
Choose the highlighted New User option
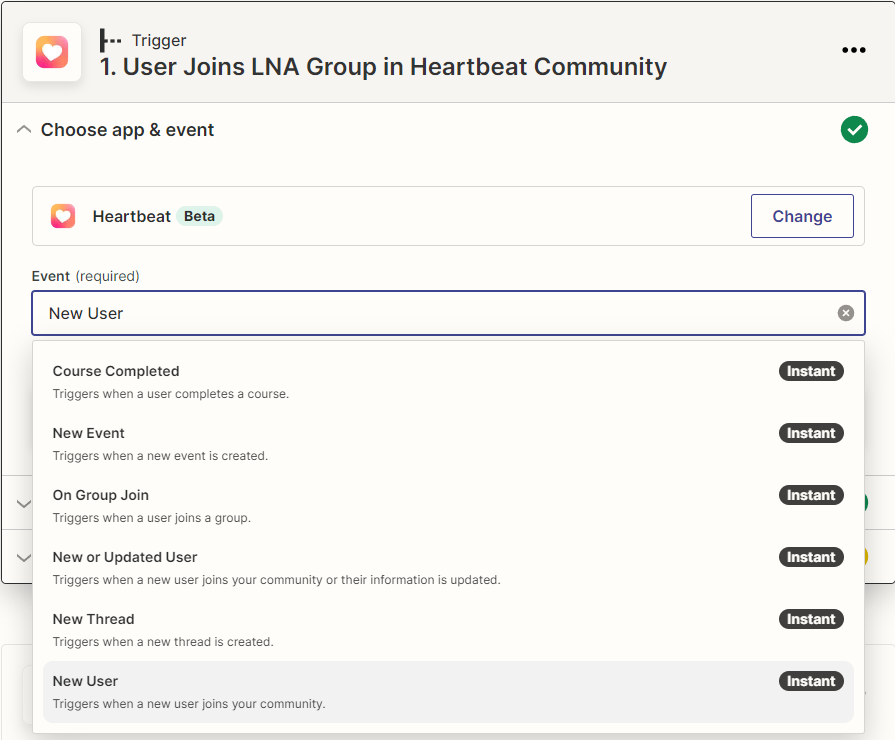86,681
